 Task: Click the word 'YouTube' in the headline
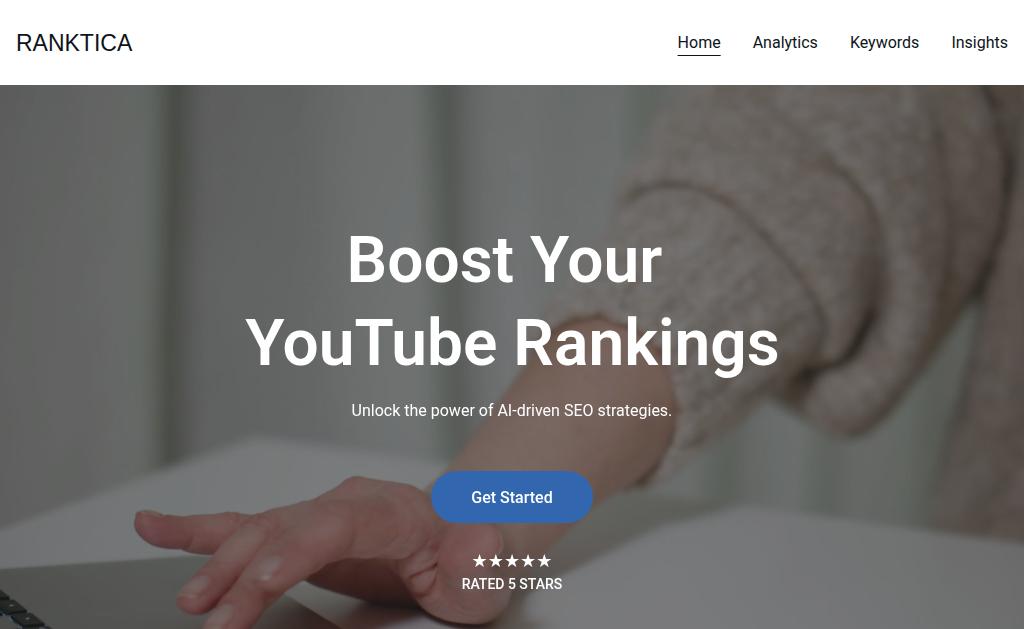click(x=371, y=343)
